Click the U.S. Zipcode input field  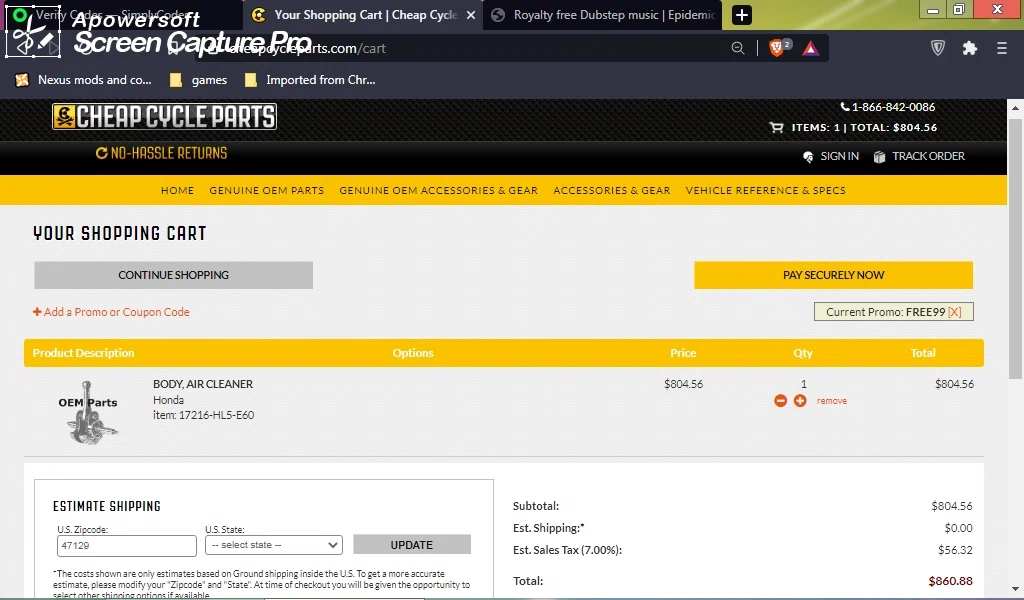point(127,546)
